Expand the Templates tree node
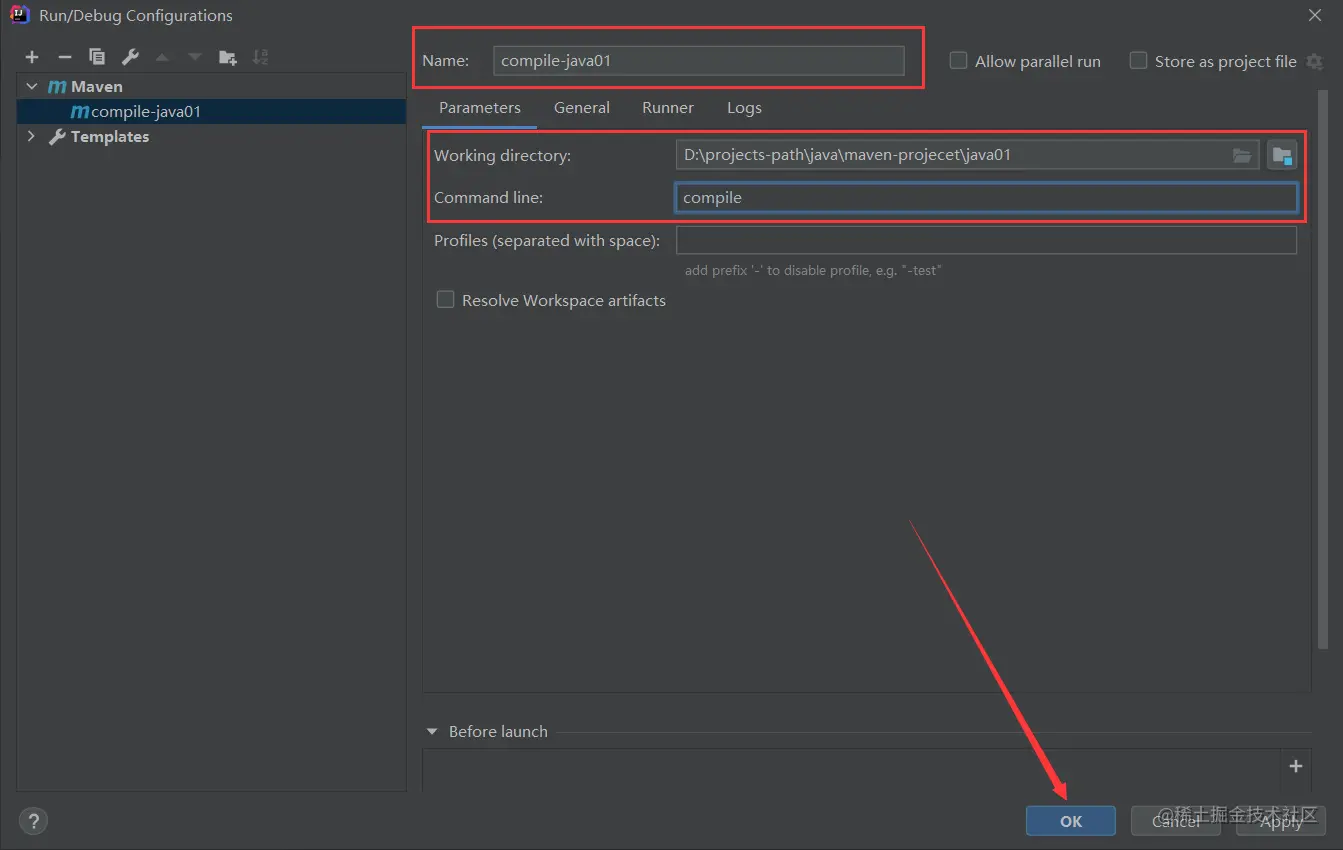Viewport: 1343px width, 850px height. pyautogui.click(x=31, y=136)
